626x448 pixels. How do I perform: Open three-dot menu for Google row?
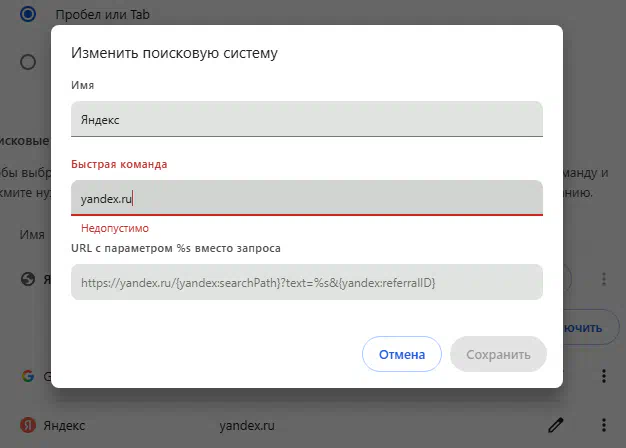point(604,376)
